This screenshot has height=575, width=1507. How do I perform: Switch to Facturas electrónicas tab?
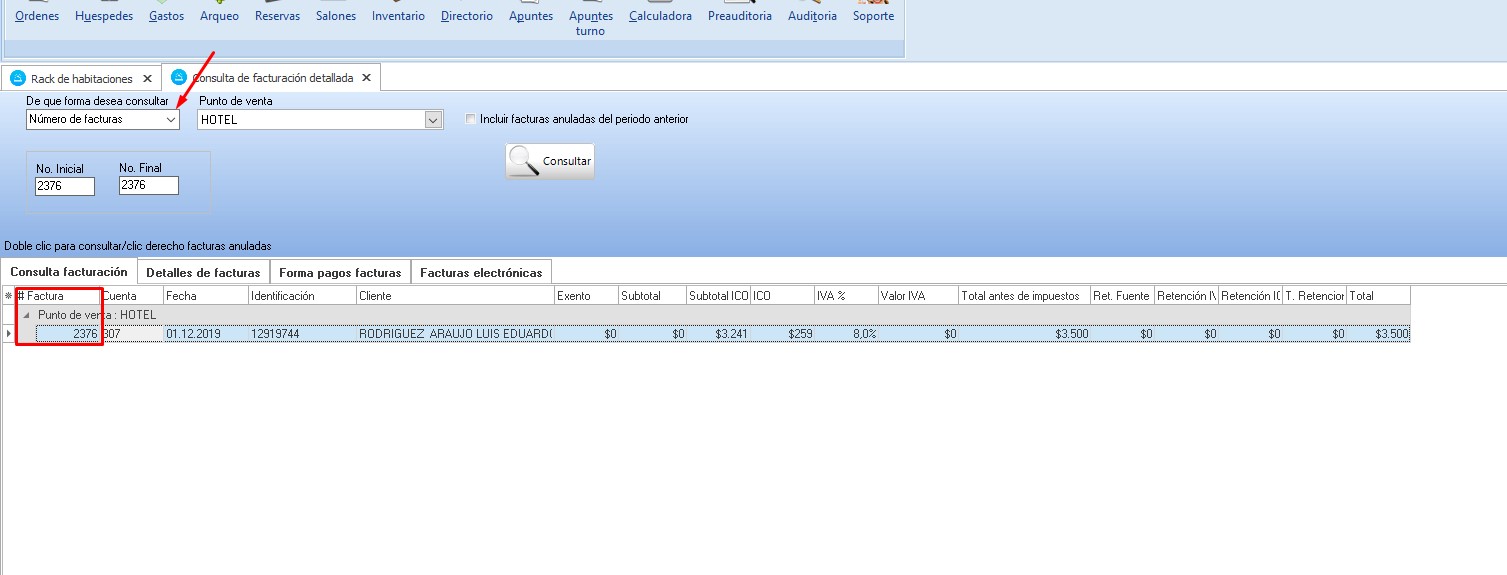coord(481,272)
